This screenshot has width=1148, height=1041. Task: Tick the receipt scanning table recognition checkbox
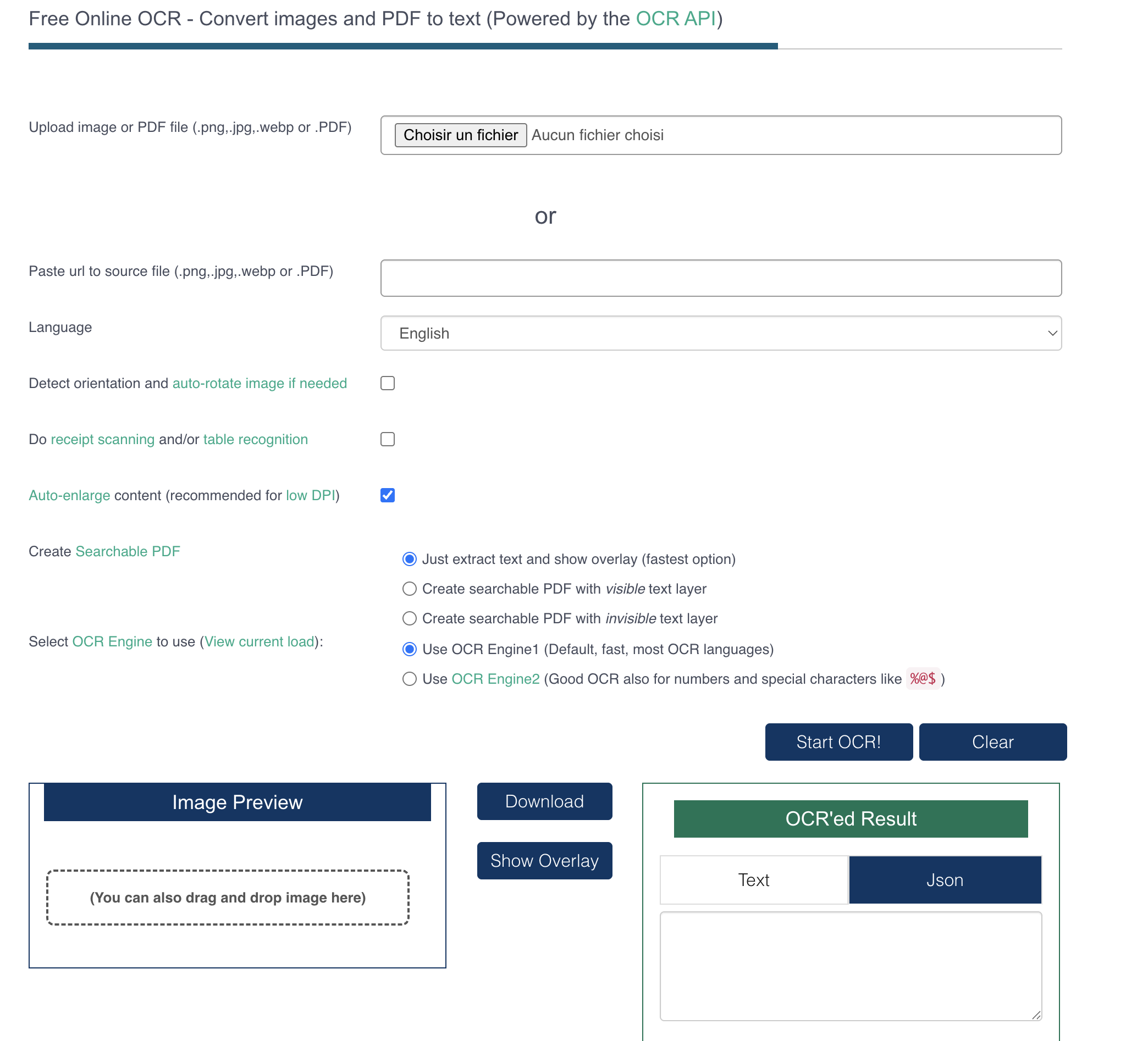[x=387, y=439]
